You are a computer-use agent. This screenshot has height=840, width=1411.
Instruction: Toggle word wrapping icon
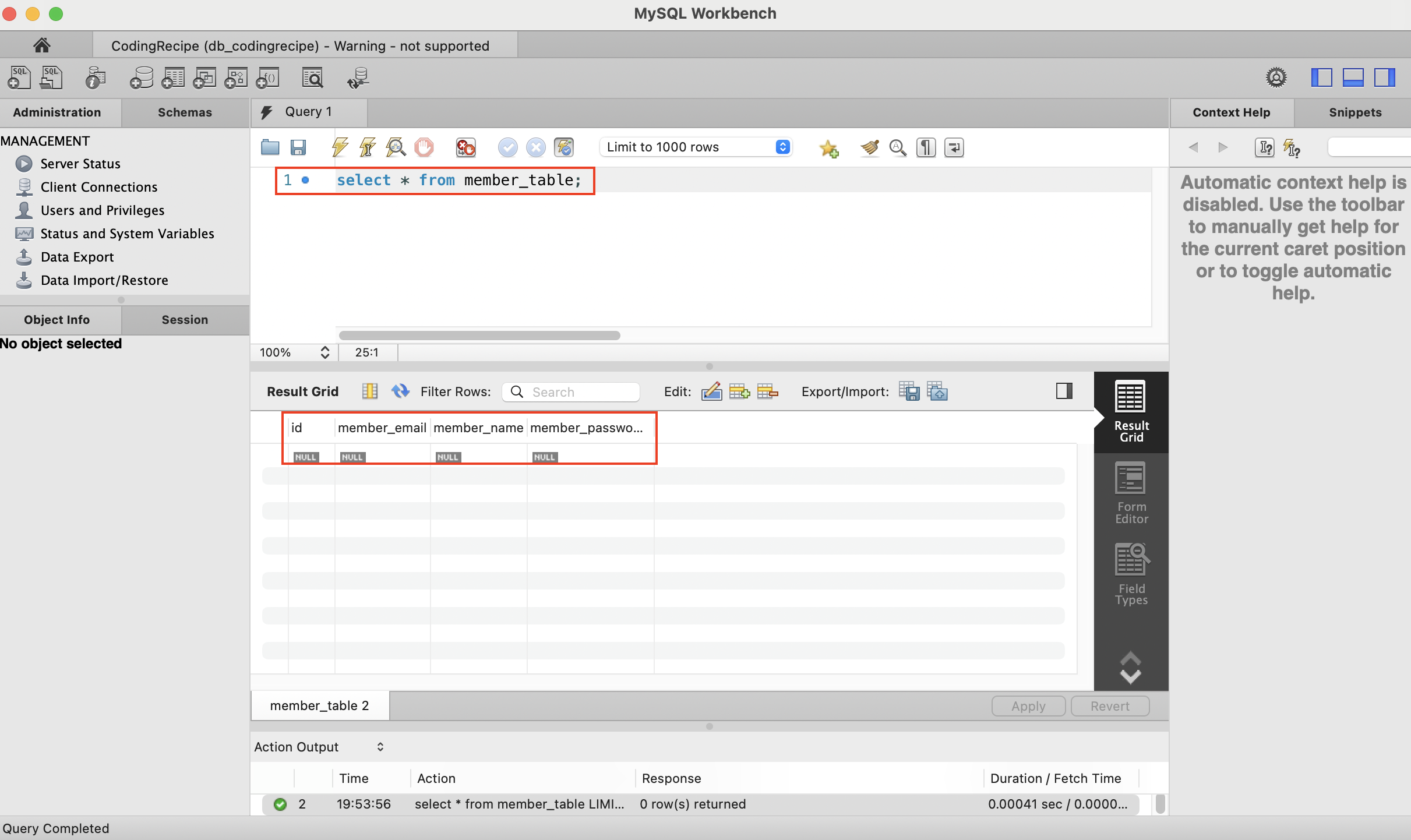point(954,147)
